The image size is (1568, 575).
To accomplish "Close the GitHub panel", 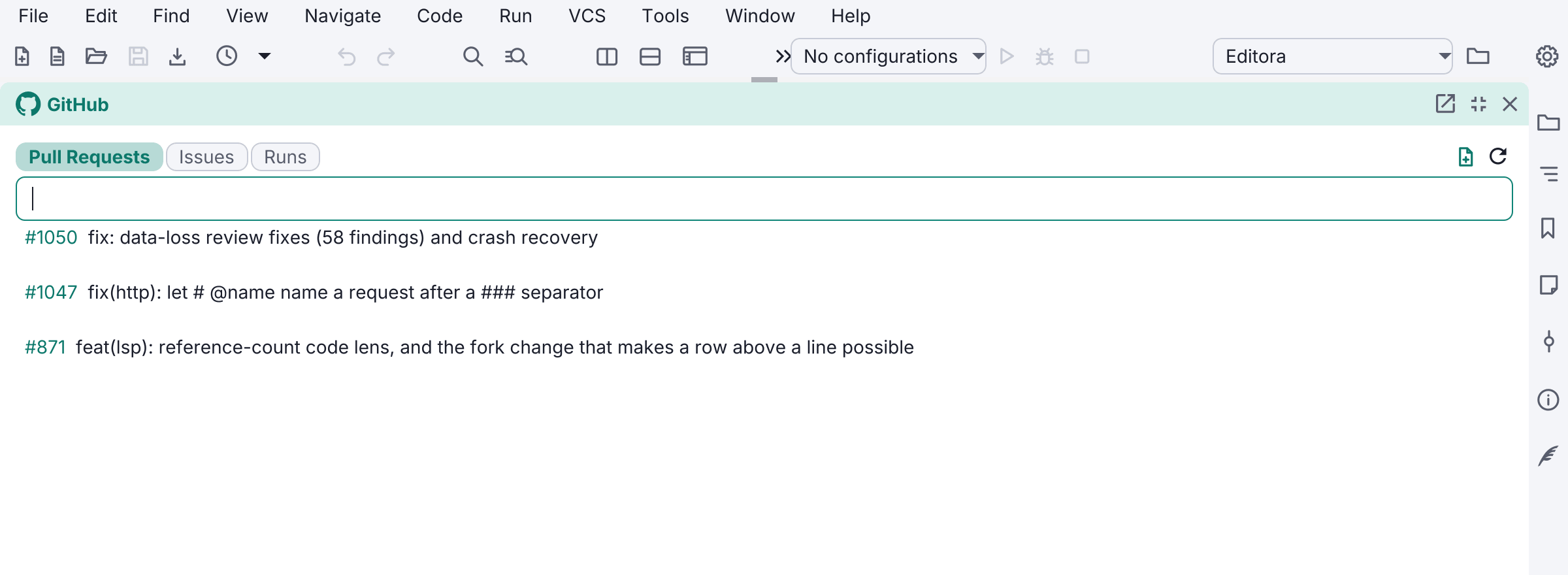I will pos(1510,104).
